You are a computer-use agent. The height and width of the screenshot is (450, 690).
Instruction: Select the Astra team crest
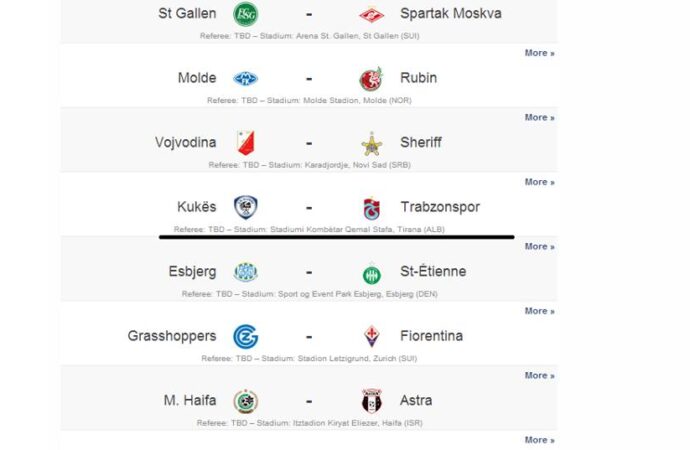click(372, 401)
